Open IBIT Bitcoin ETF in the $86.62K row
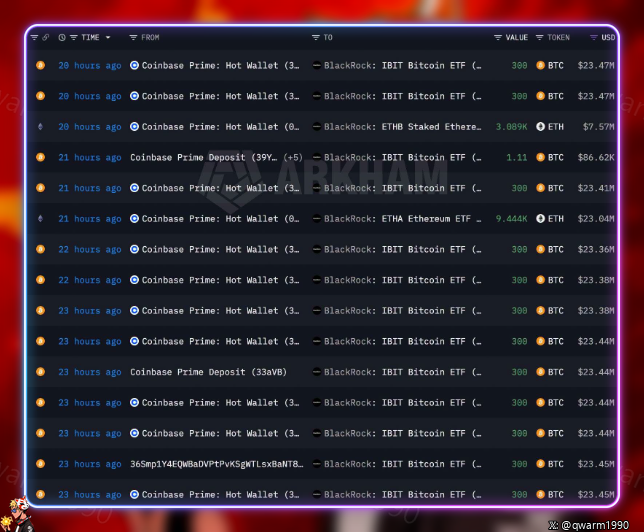The height and width of the screenshot is (532, 644). click(x=402, y=157)
